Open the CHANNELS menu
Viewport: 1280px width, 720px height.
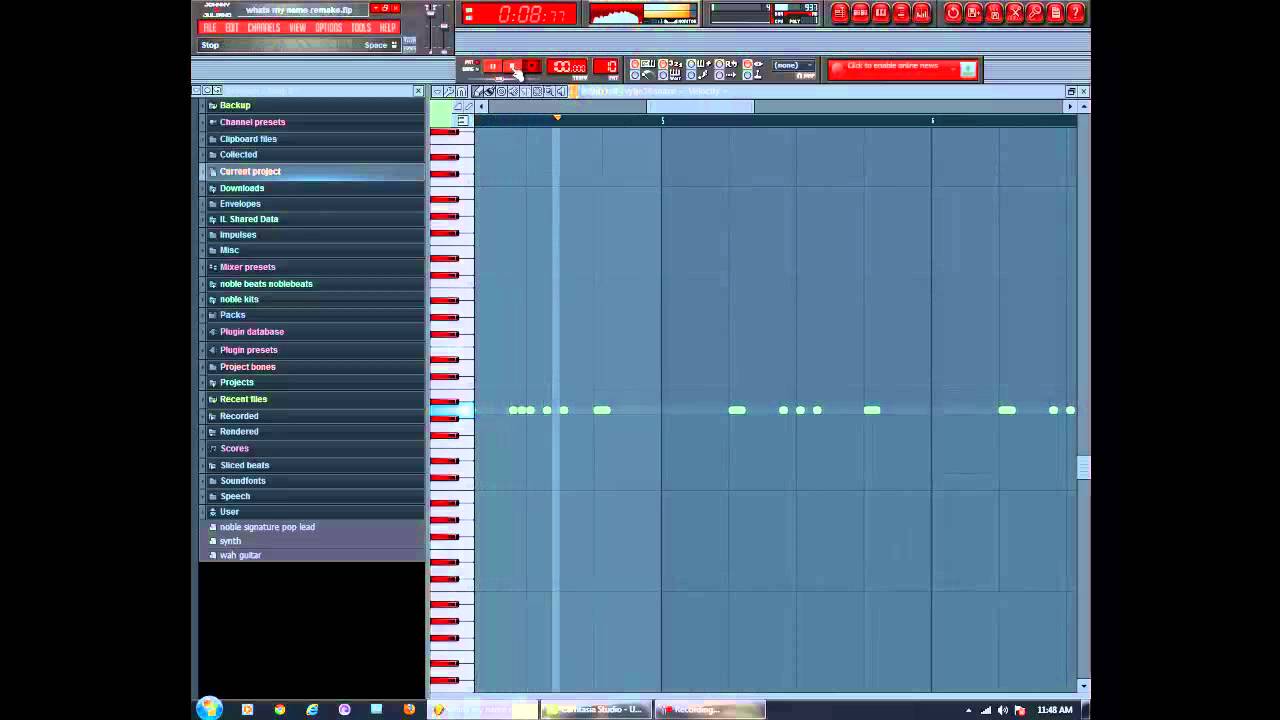tap(263, 28)
